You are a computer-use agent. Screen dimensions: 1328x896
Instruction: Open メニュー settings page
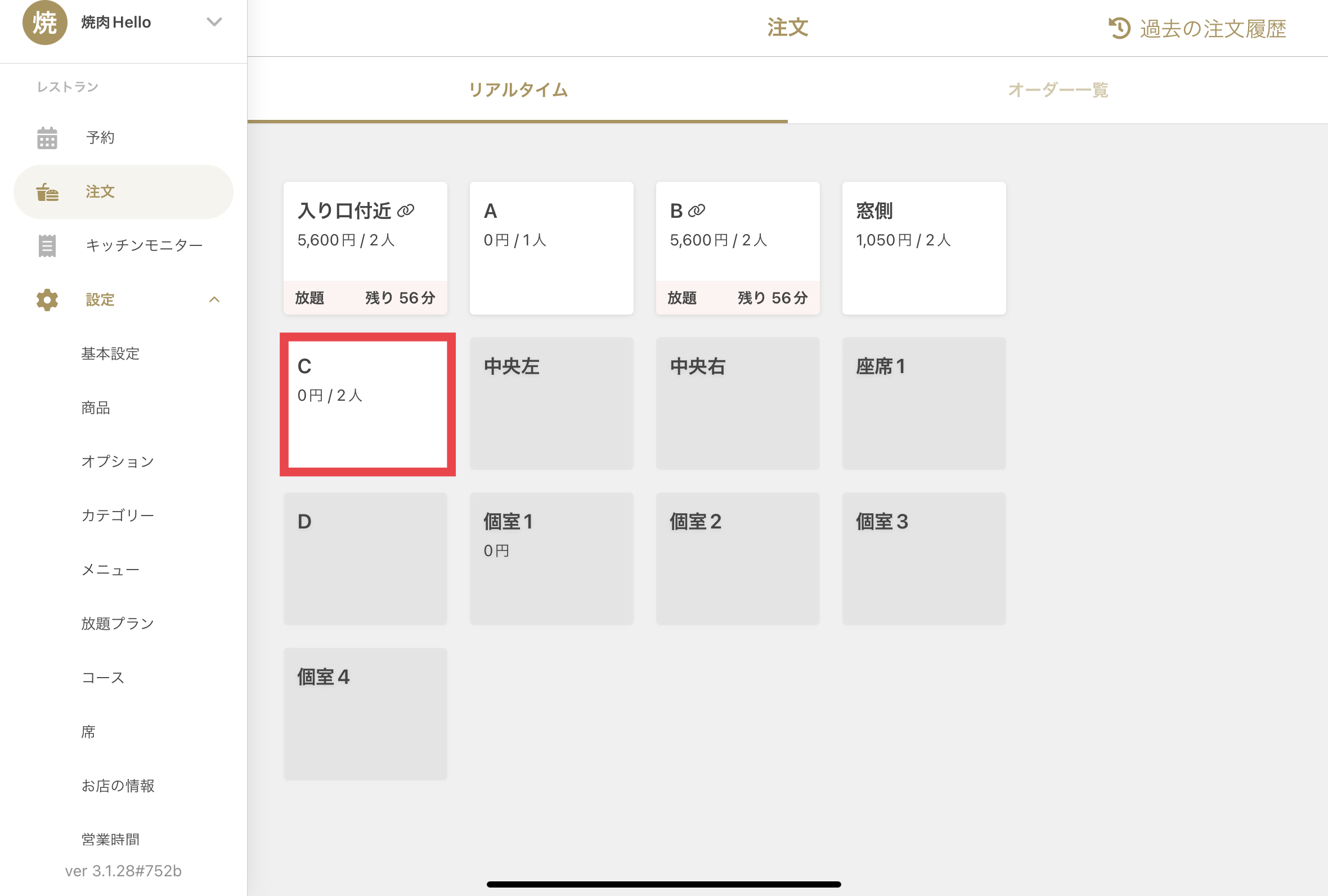point(110,570)
